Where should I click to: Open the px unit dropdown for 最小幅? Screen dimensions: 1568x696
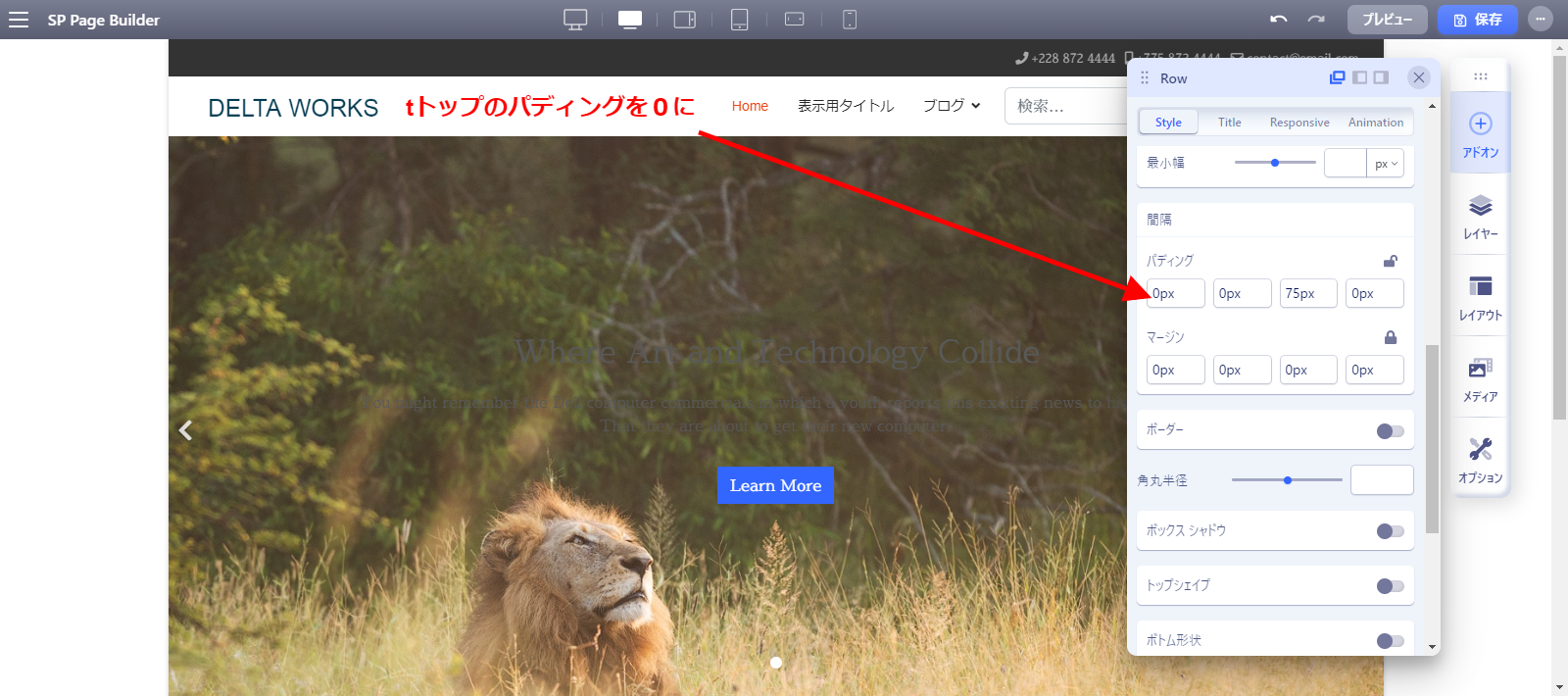(x=1386, y=164)
